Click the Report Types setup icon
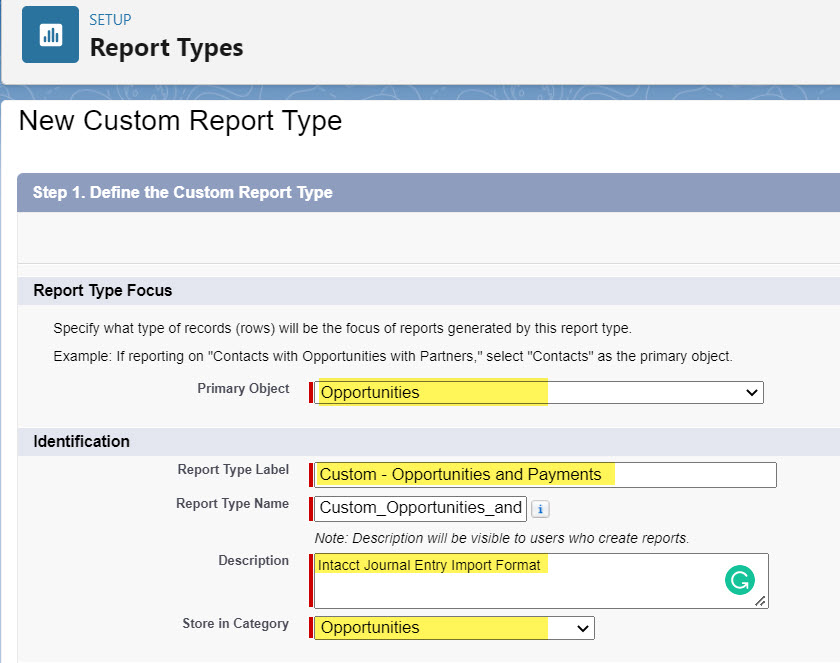840x663 pixels. (x=50, y=35)
